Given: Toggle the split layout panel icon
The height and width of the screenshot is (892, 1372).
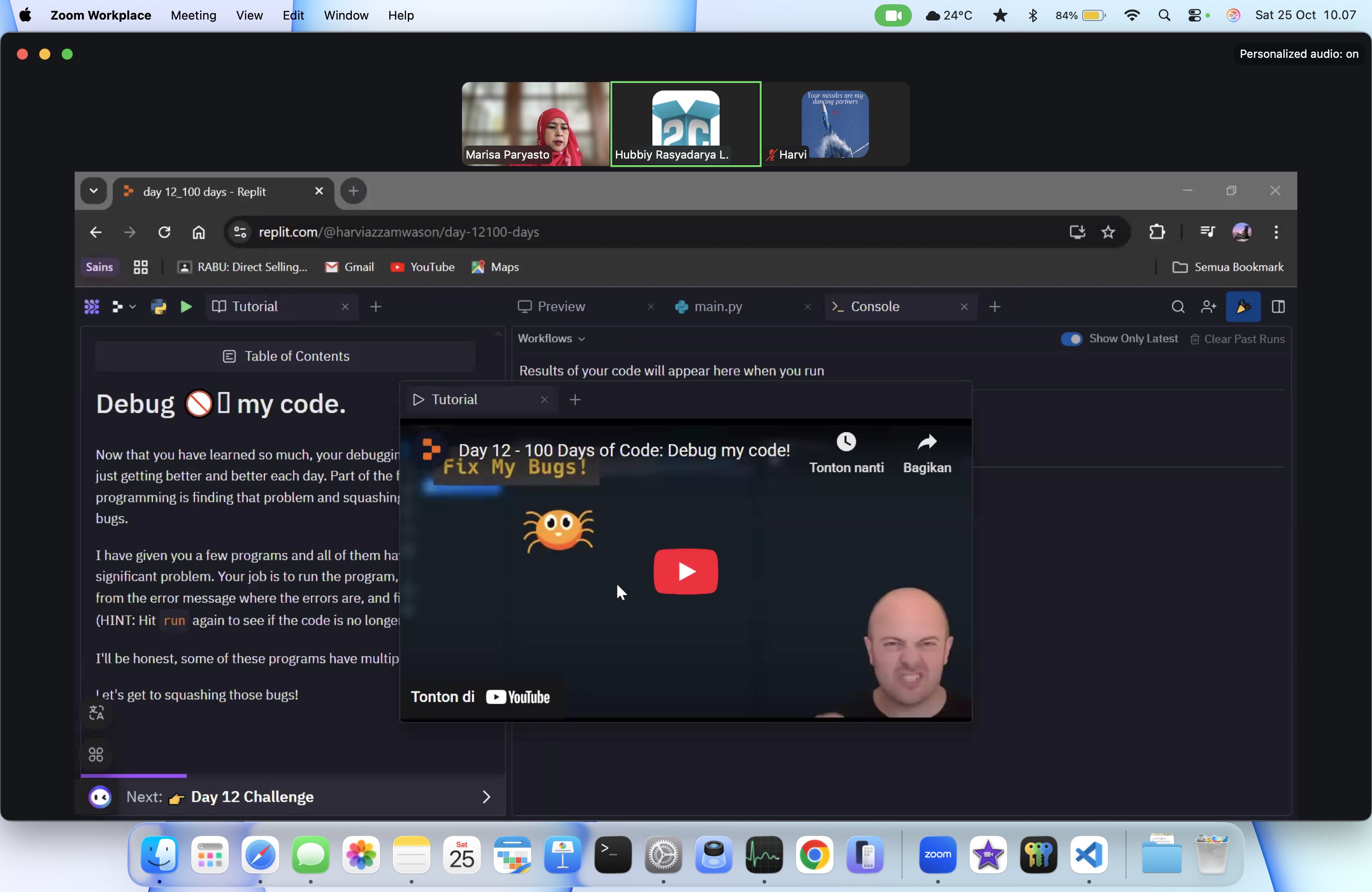Looking at the screenshot, I should point(1278,307).
